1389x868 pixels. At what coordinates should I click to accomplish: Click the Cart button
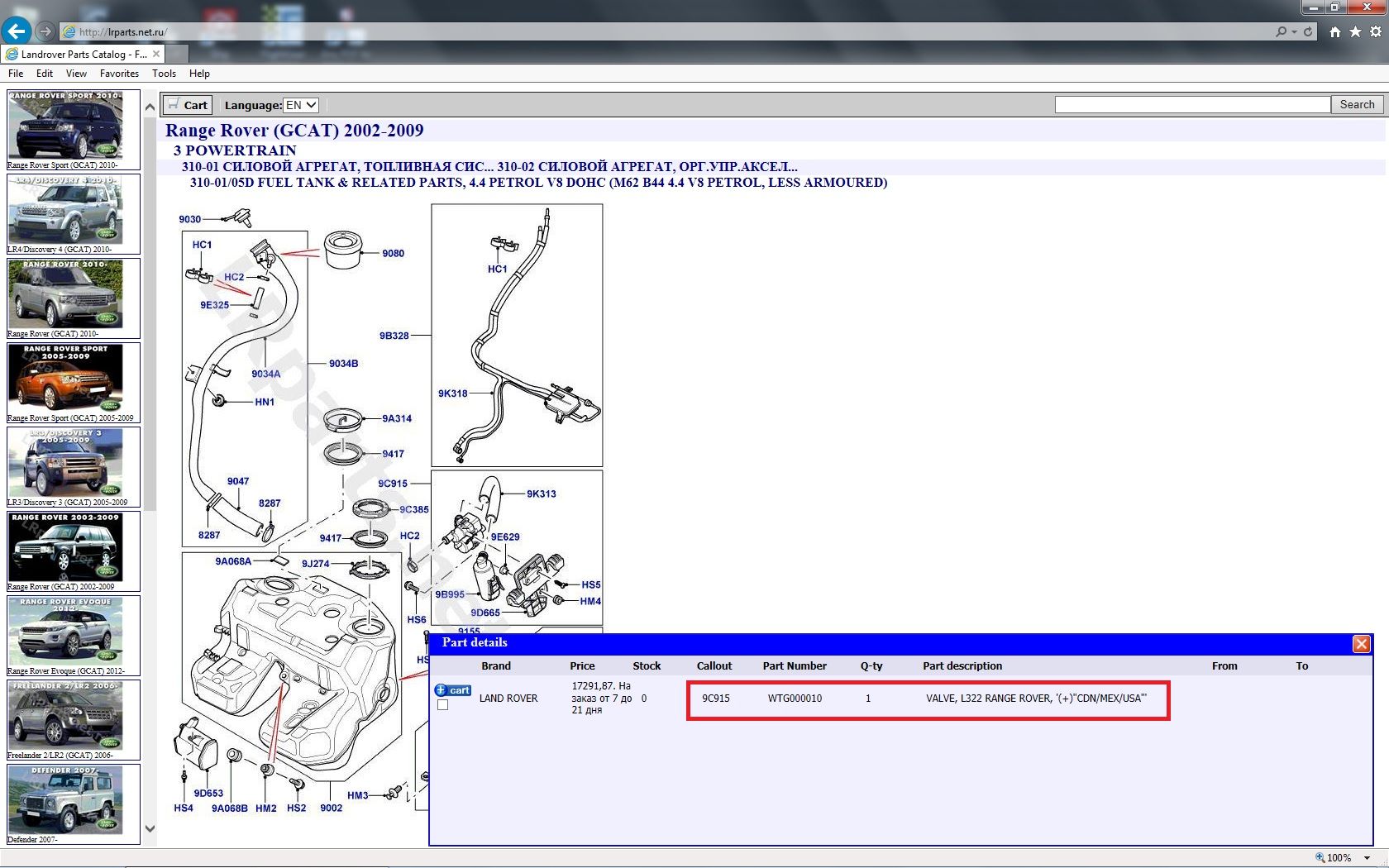189,105
